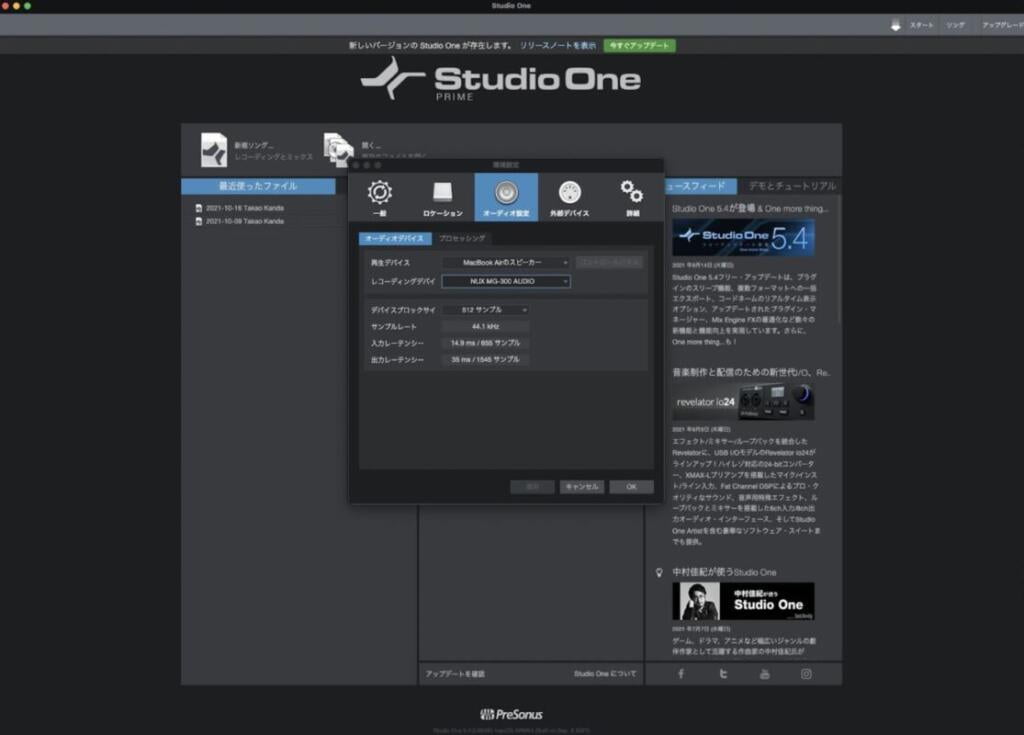The width and height of the screenshot is (1024, 735).
Task: Open the External Devices (外部デバイス) MIDI icon
Action: [x=569, y=193]
